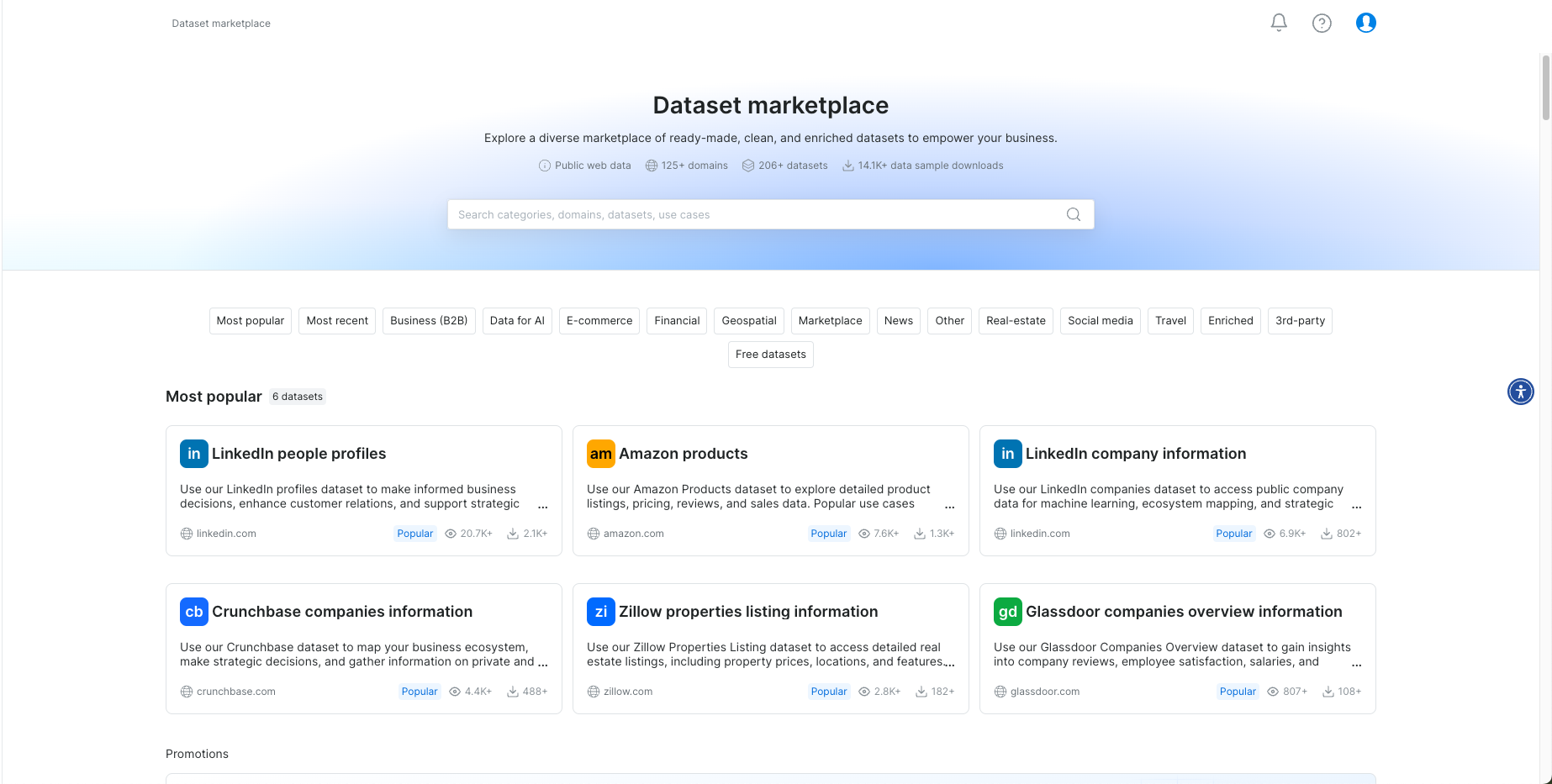Image resolution: width=1552 pixels, height=784 pixels.
Task: Click the download icon on Amazon products
Action: (920, 534)
